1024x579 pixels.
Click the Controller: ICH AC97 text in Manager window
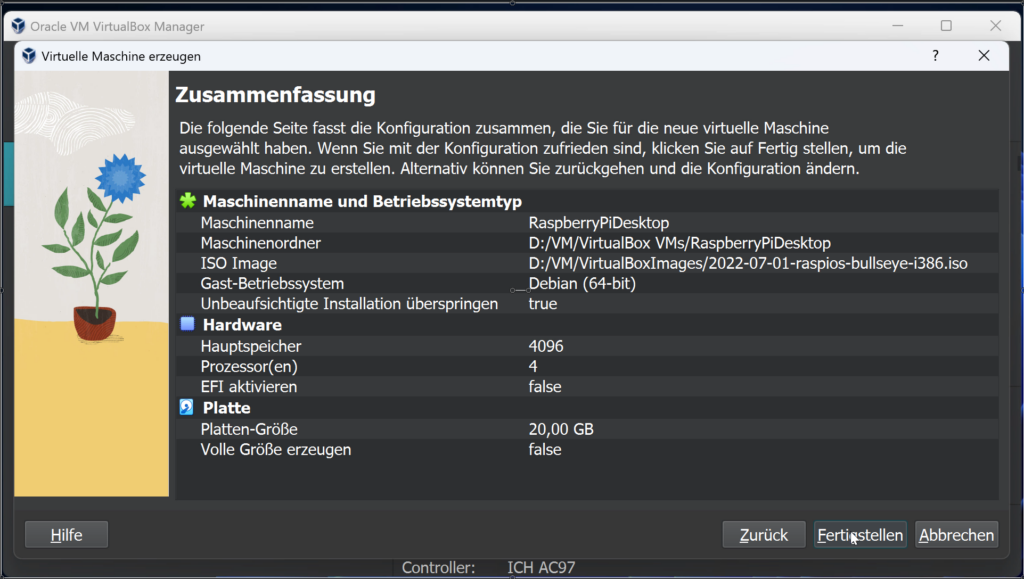488,567
